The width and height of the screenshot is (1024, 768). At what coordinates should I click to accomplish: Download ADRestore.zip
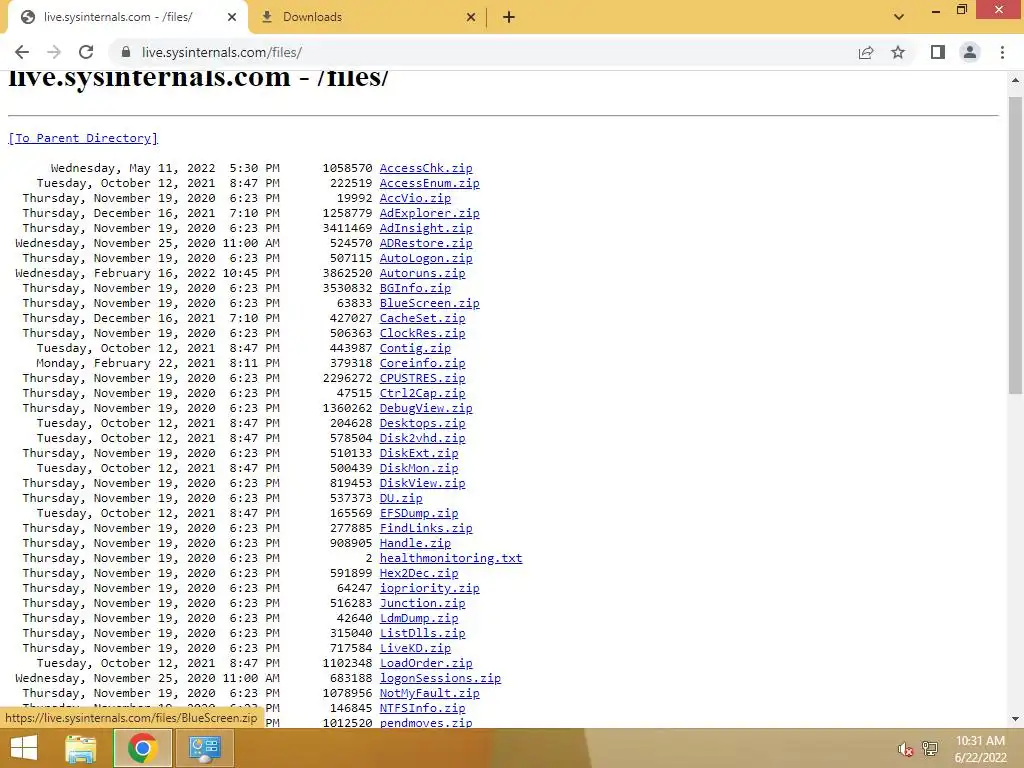click(426, 243)
